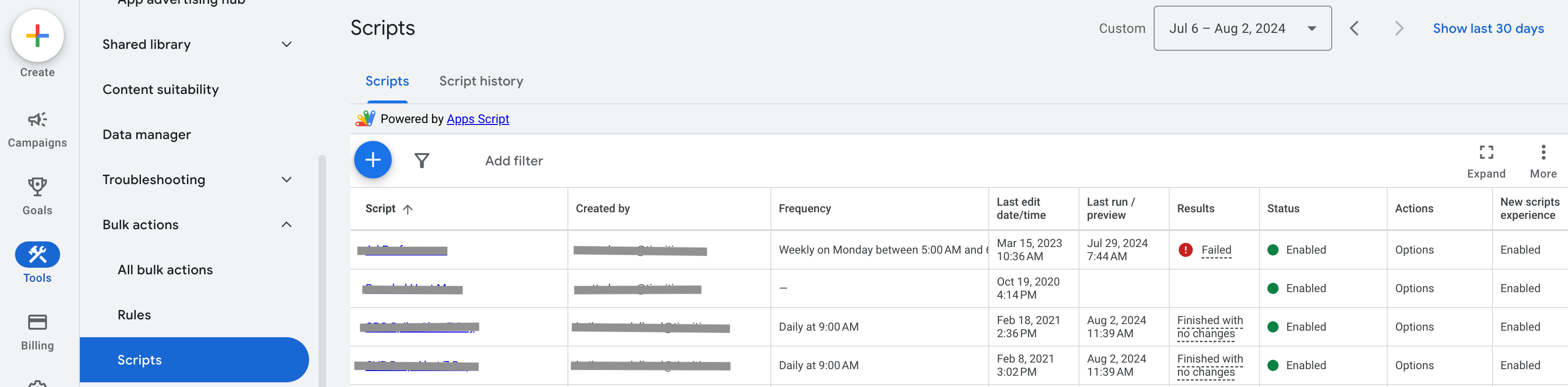
Task: Select Scripts in the sidebar
Action: pos(194,360)
